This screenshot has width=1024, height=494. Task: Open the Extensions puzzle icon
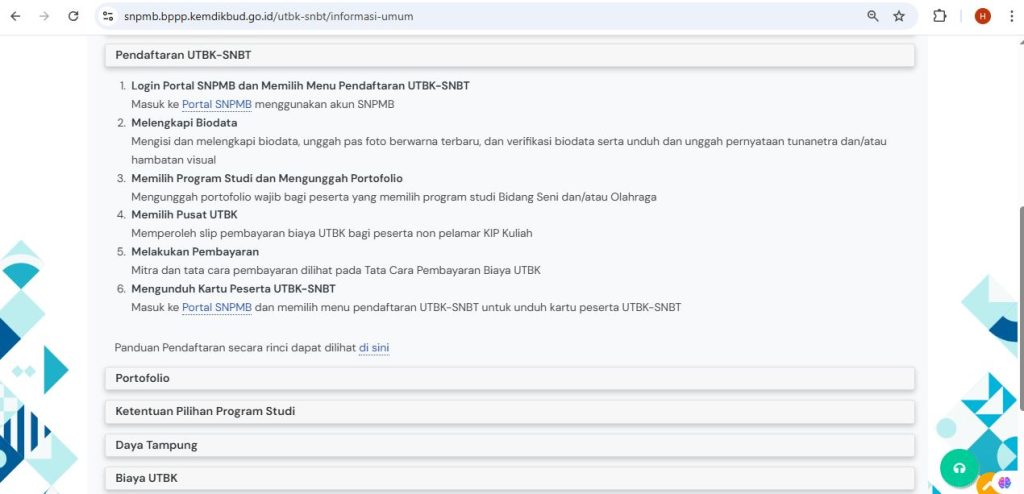[940, 16]
